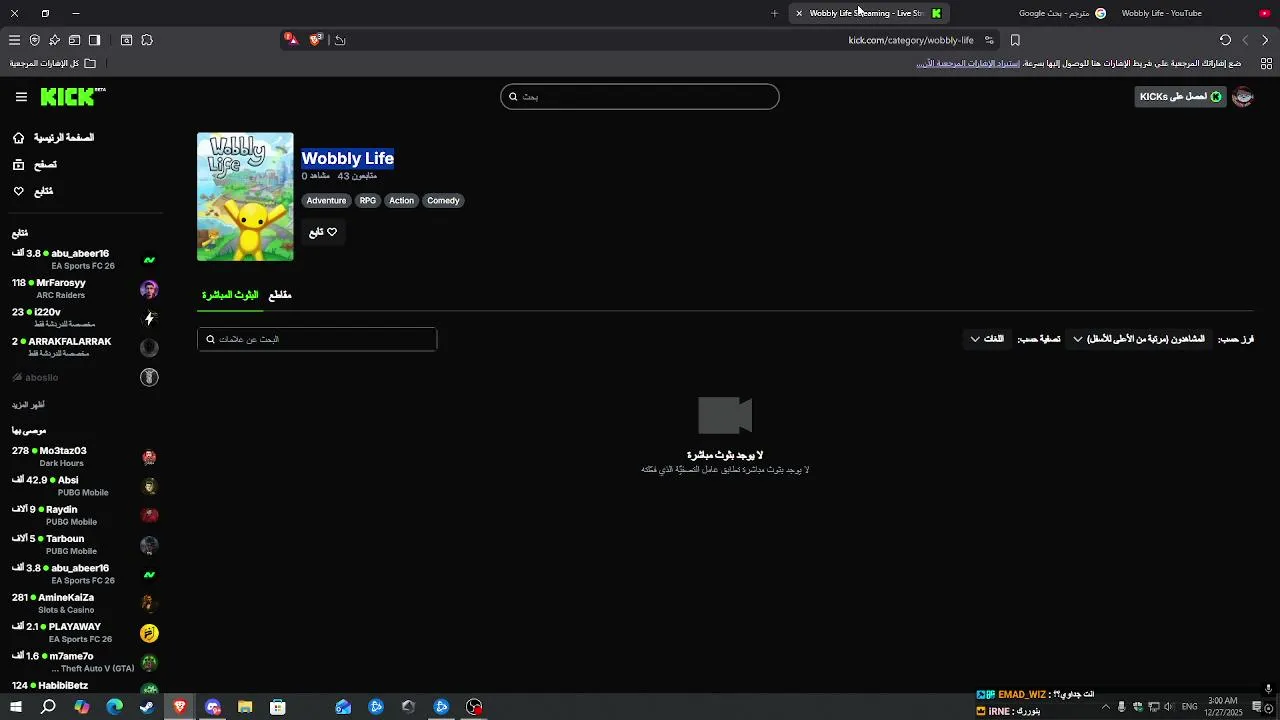Image resolution: width=1280 pixels, height=720 pixels.
Task: Select the Comedy tag
Action: (443, 201)
